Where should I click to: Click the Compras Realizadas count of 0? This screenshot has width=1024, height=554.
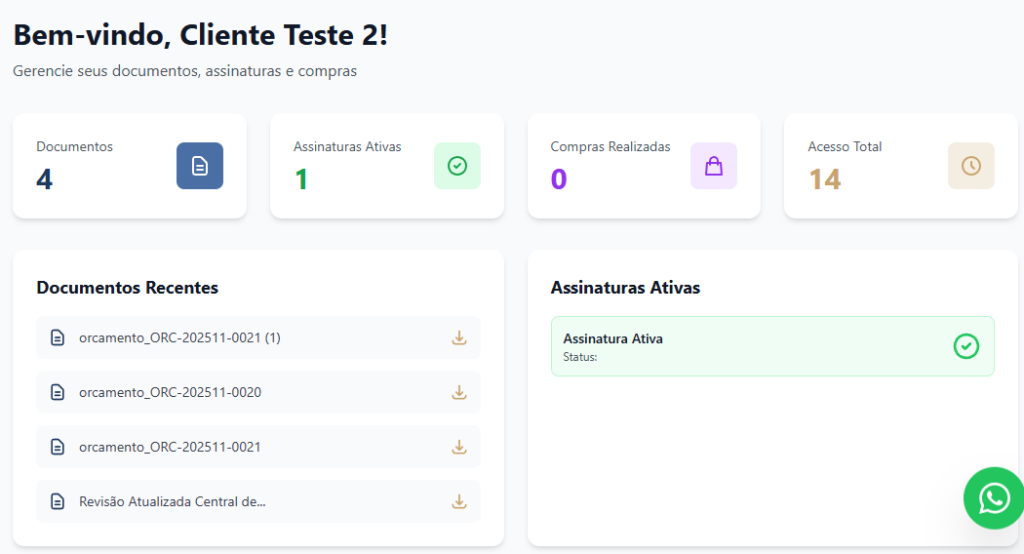[x=558, y=179]
